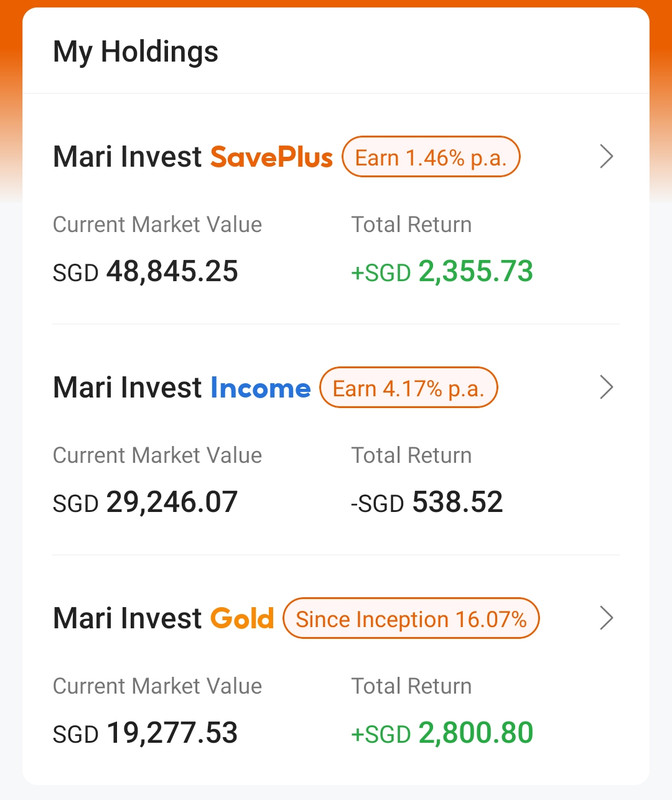
Task: Click SavePlus total return +SGD 2,355.73
Action: pyautogui.click(x=442, y=271)
